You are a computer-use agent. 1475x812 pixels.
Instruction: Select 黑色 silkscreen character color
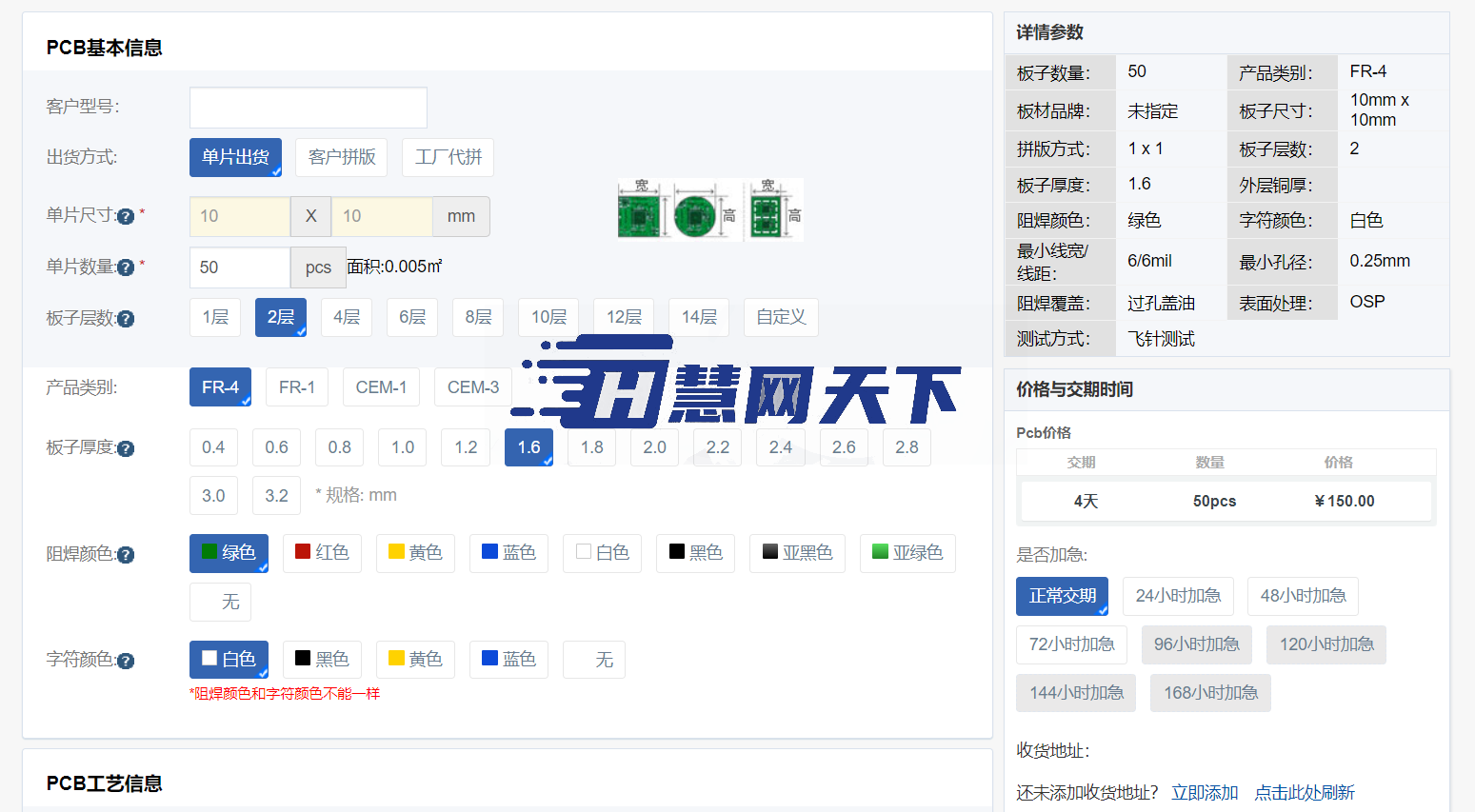(x=322, y=660)
